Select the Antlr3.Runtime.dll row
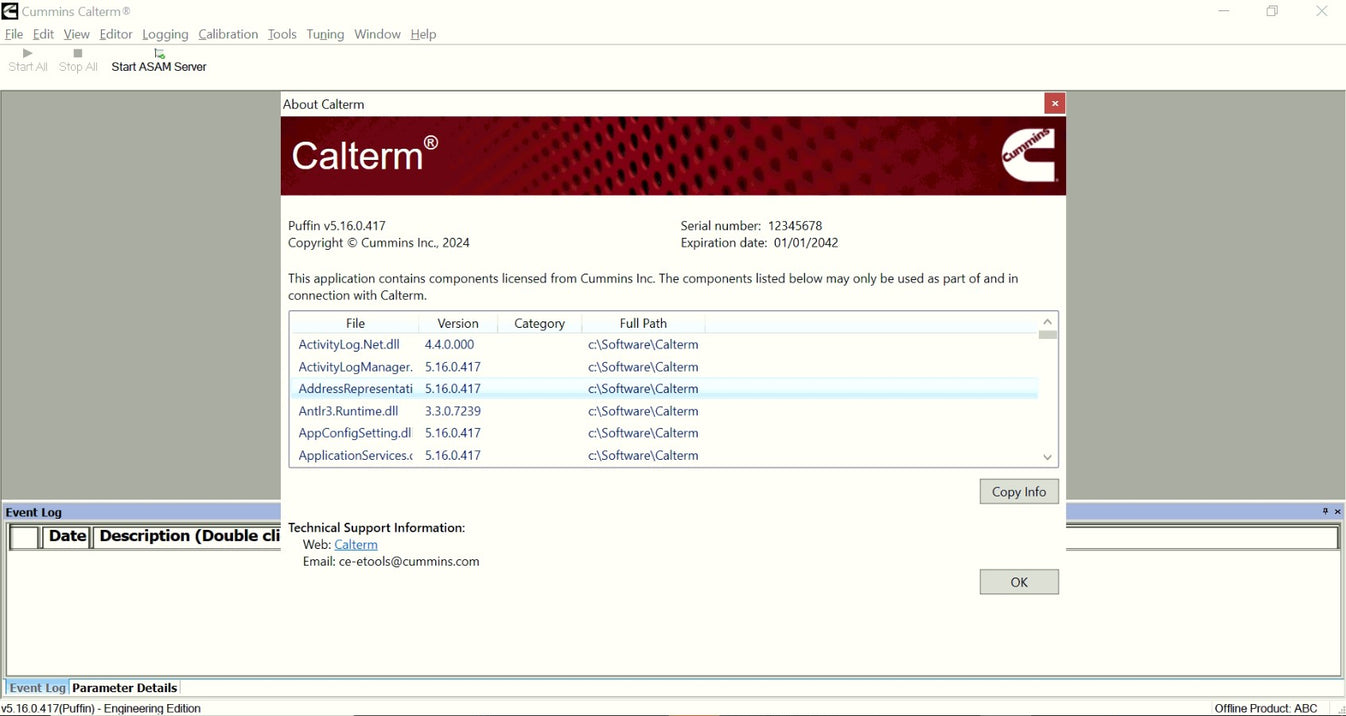The width and height of the screenshot is (1346, 716). click(349, 411)
